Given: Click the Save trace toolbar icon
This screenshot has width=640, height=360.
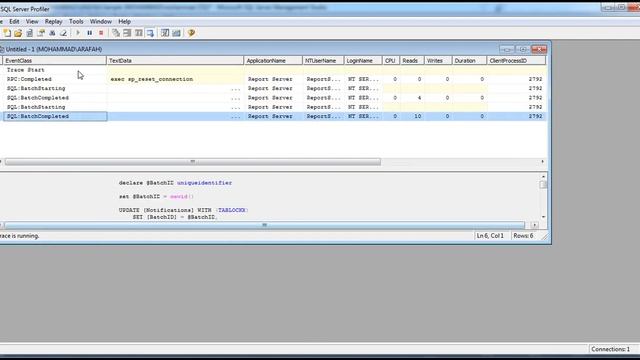Looking at the screenshot, I should 29,33.
